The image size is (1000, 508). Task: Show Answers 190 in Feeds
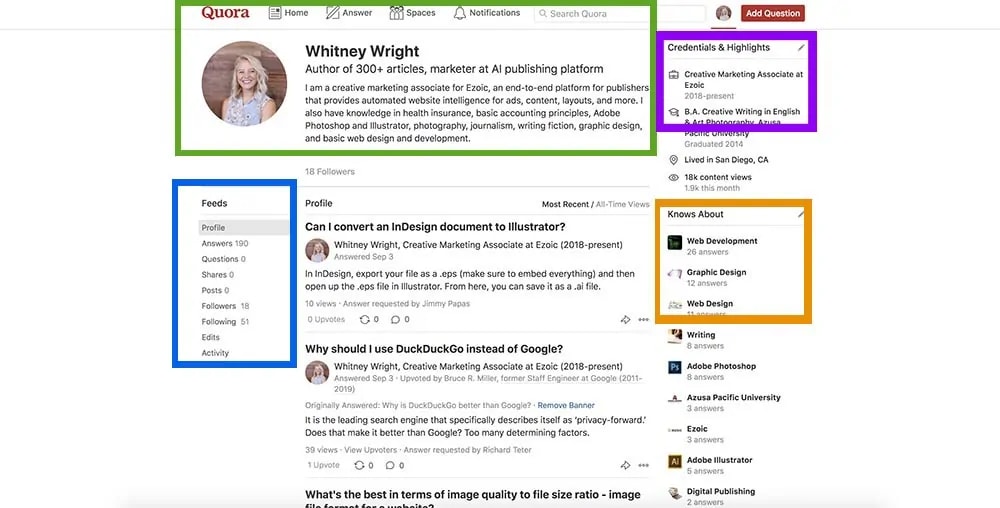point(224,243)
